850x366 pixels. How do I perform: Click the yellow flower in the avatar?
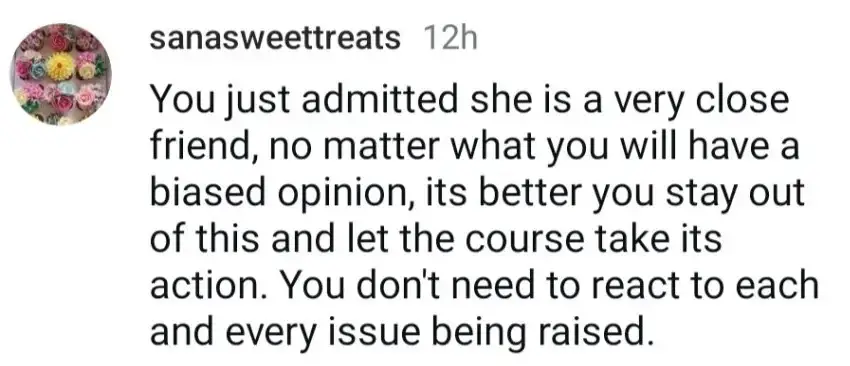click(60, 67)
